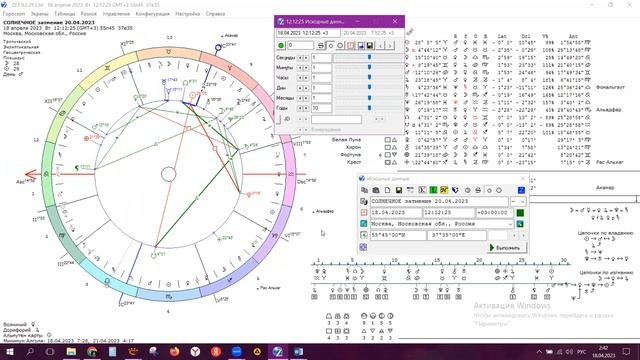Click the strikethrough S icon in dynamics toolbar
The width and height of the screenshot is (640, 360).
321,45
